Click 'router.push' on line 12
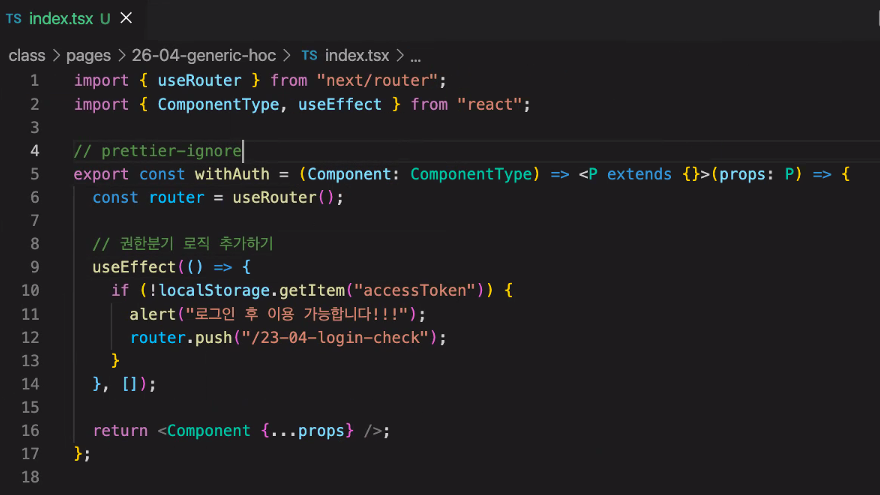 181,338
